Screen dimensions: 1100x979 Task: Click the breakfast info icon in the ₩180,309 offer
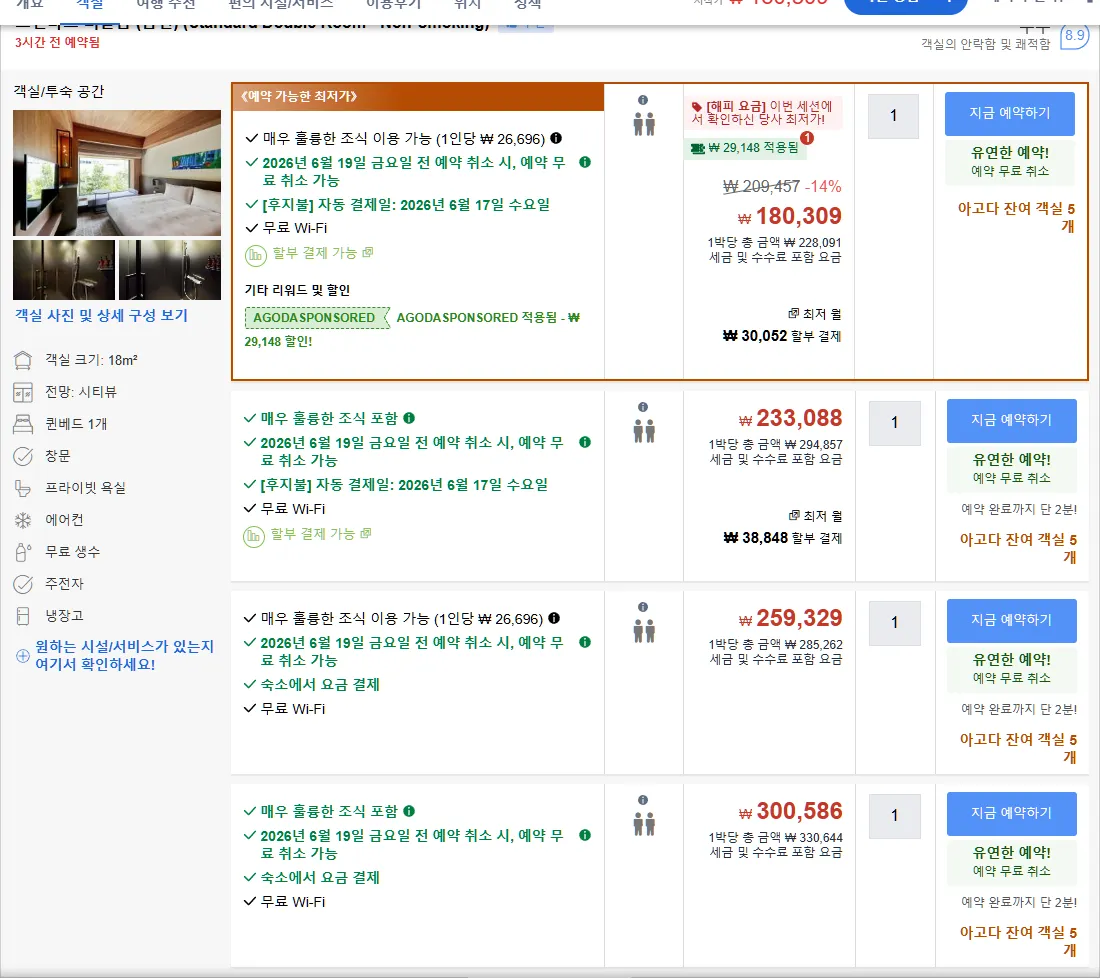click(x=556, y=138)
